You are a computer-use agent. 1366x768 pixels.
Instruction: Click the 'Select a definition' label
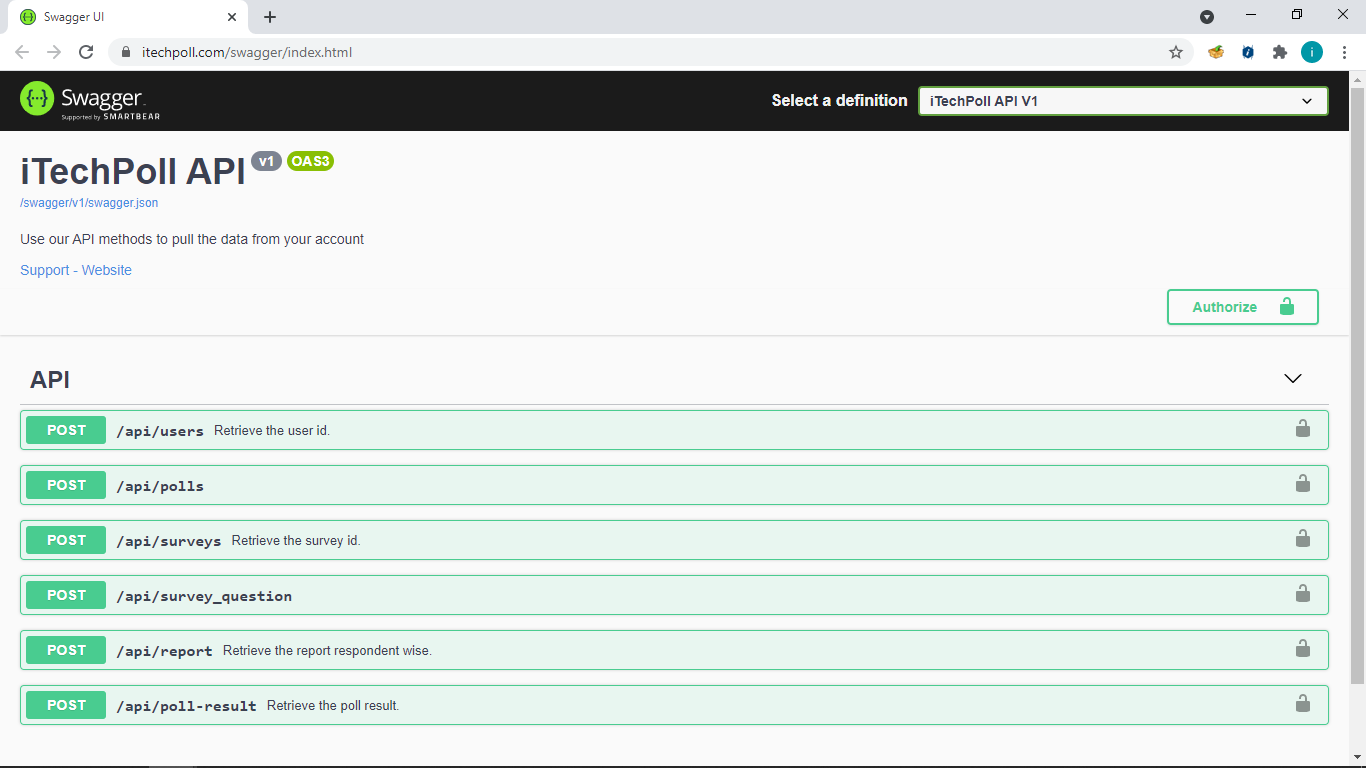tap(840, 100)
